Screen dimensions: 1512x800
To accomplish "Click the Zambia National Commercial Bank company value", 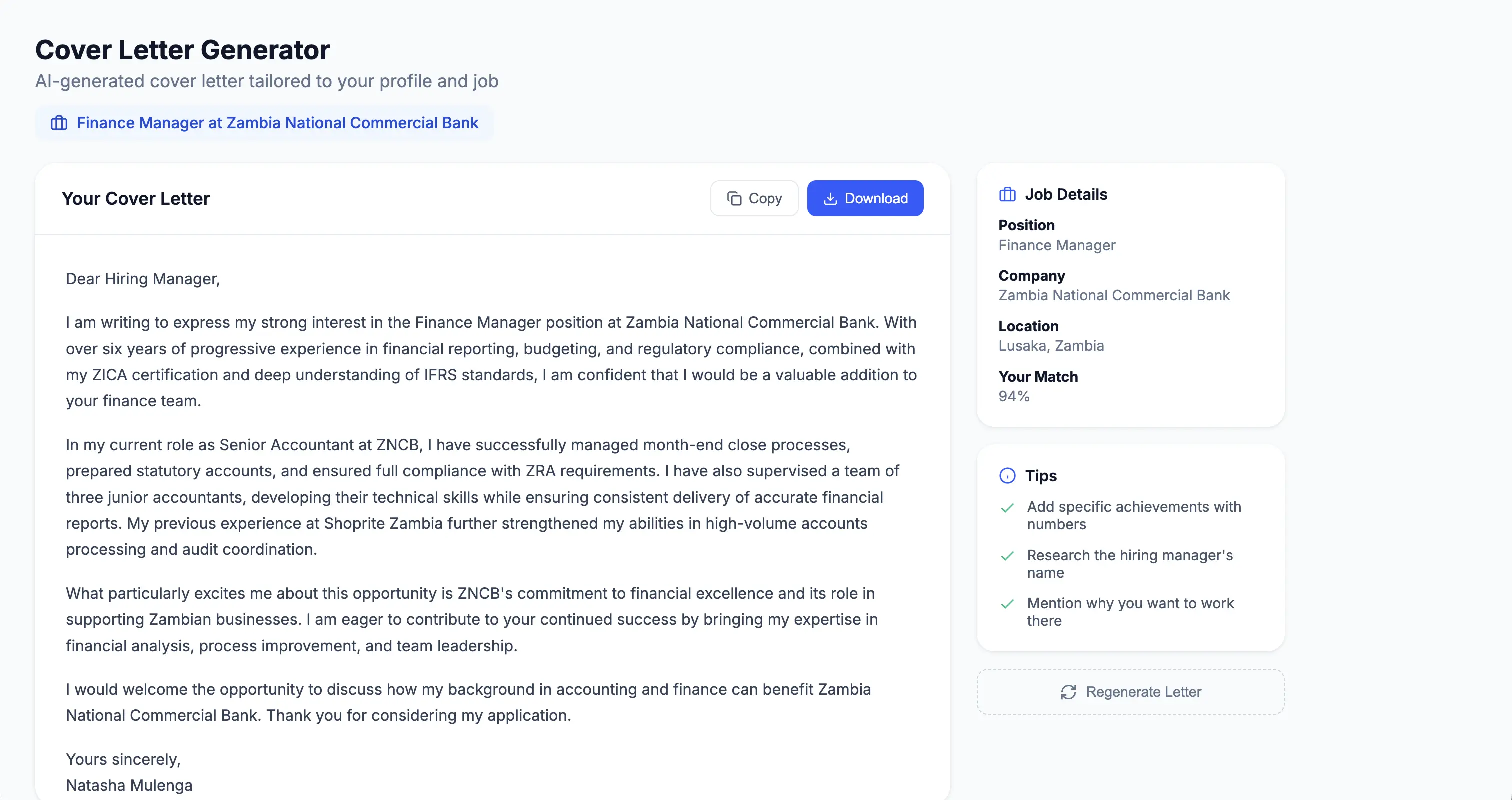I will [1114, 296].
